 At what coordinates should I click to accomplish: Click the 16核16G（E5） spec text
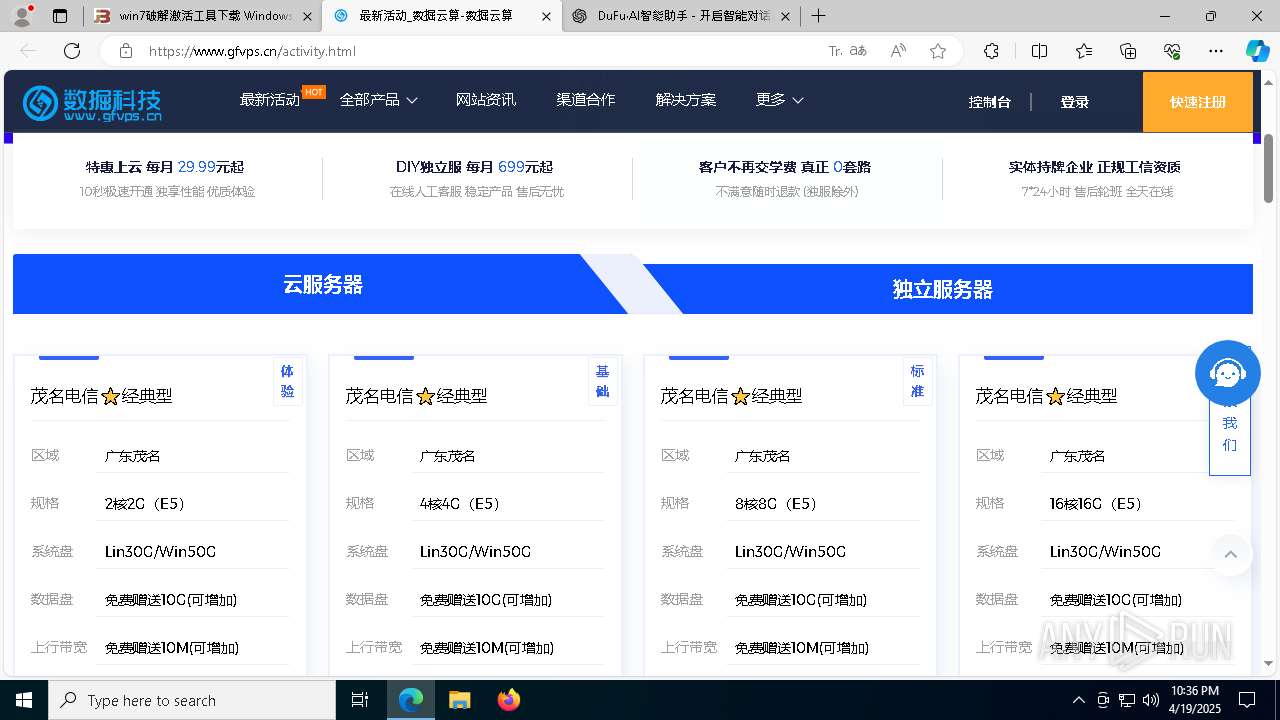[x=1096, y=504]
